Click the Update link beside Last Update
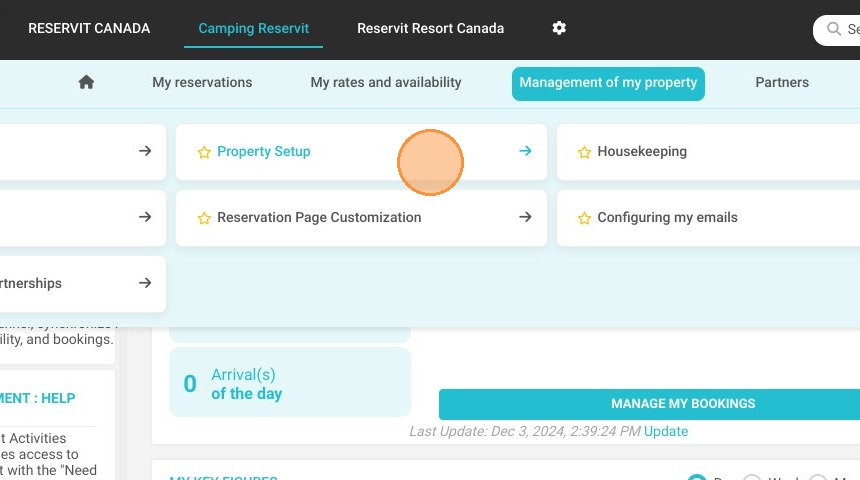 pos(666,431)
